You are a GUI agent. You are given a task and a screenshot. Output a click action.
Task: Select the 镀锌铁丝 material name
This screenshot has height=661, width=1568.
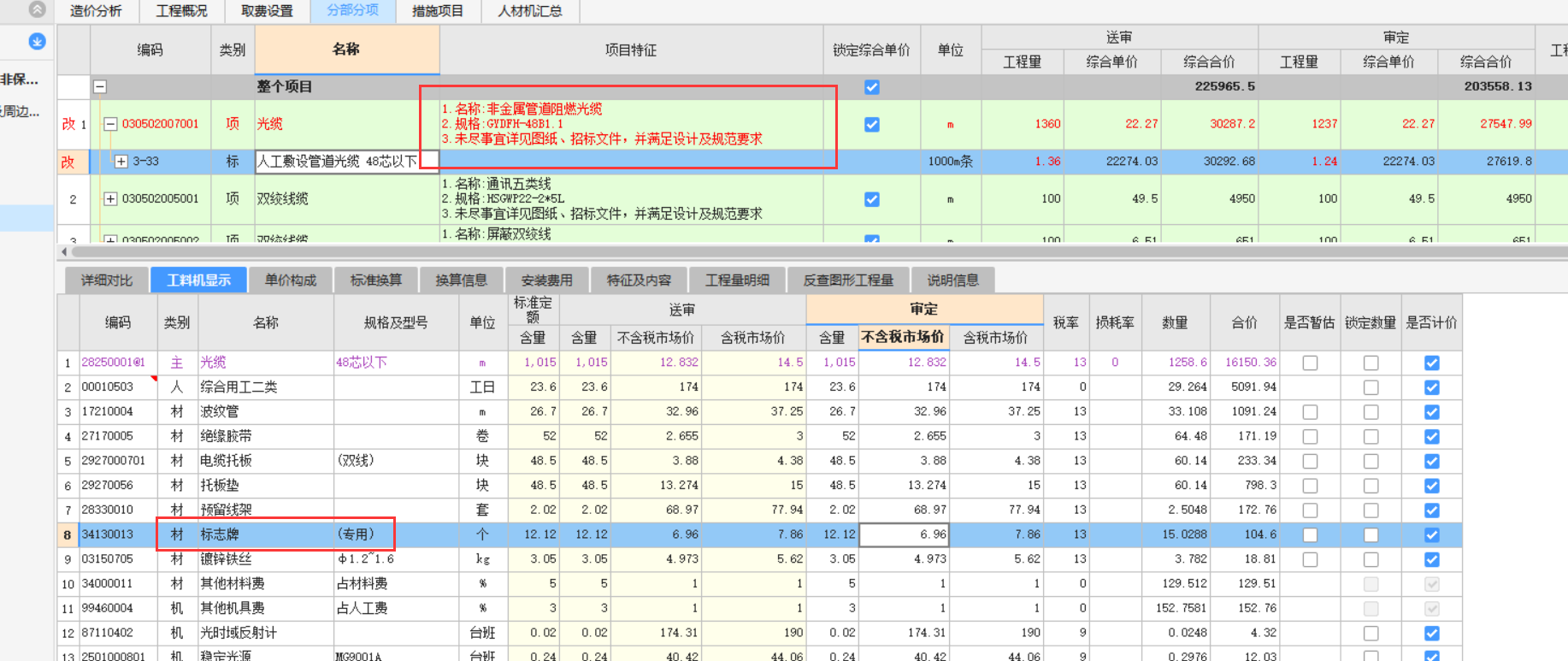pos(226,559)
